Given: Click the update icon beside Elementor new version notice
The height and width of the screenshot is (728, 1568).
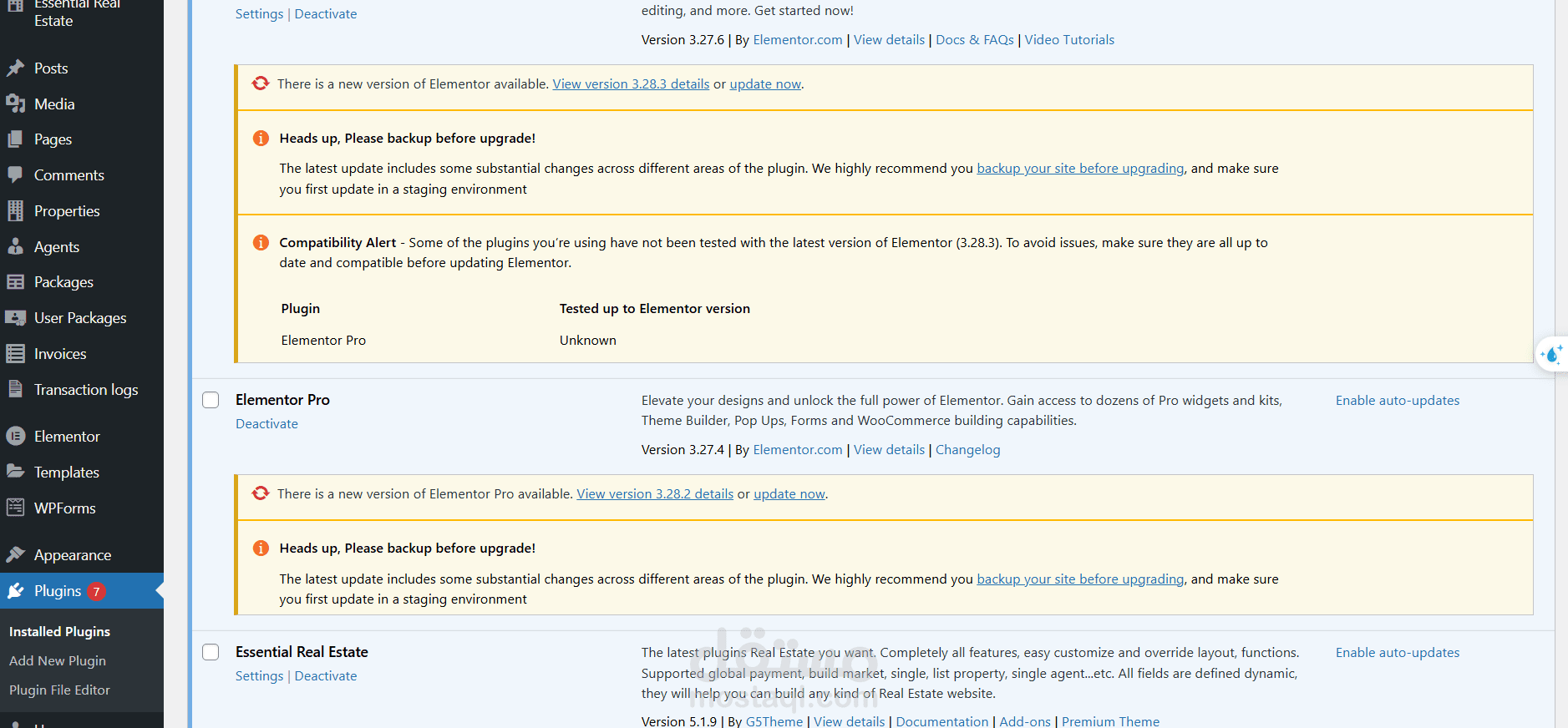Looking at the screenshot, I should 261,83.
